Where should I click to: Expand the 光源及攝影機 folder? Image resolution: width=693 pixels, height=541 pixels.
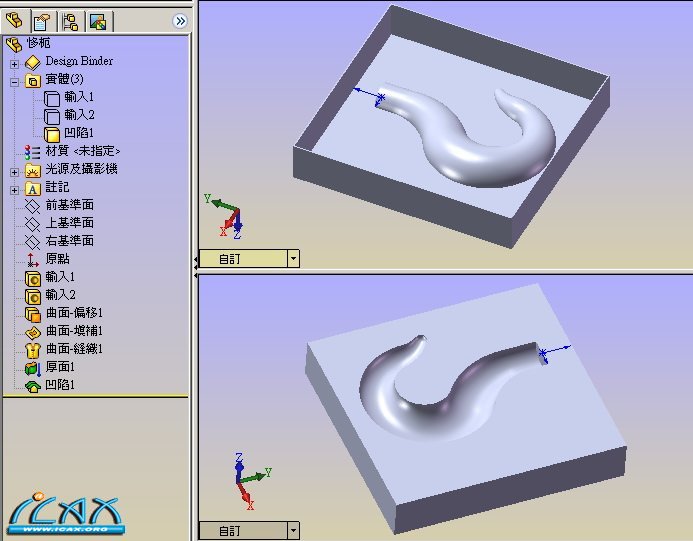(14, 172)
